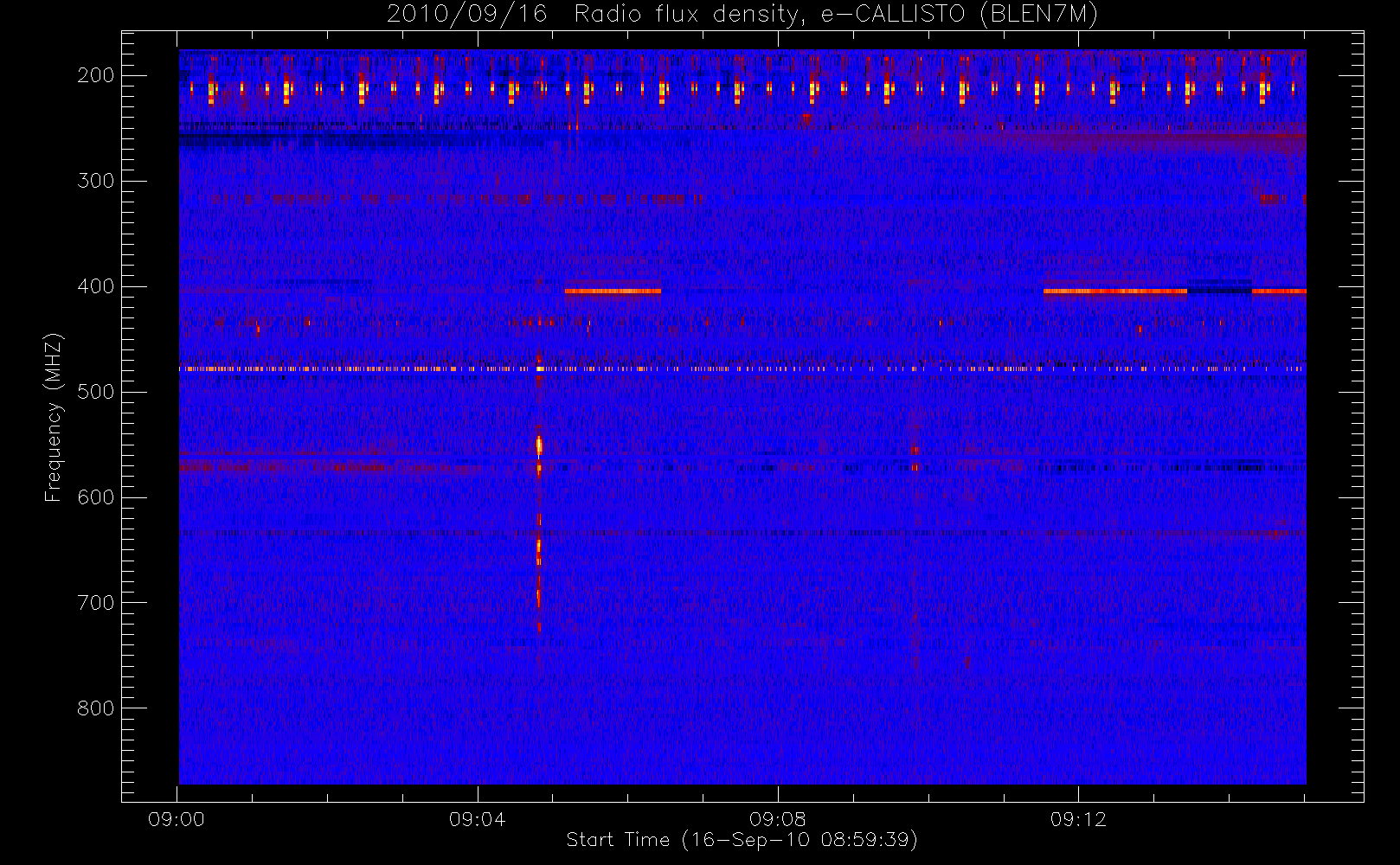Image resolution: width=1400 pixels, height=865 pixels.
Task: Click the 'Frequency (MHz)' axis label
Action: tap(54, 417)
